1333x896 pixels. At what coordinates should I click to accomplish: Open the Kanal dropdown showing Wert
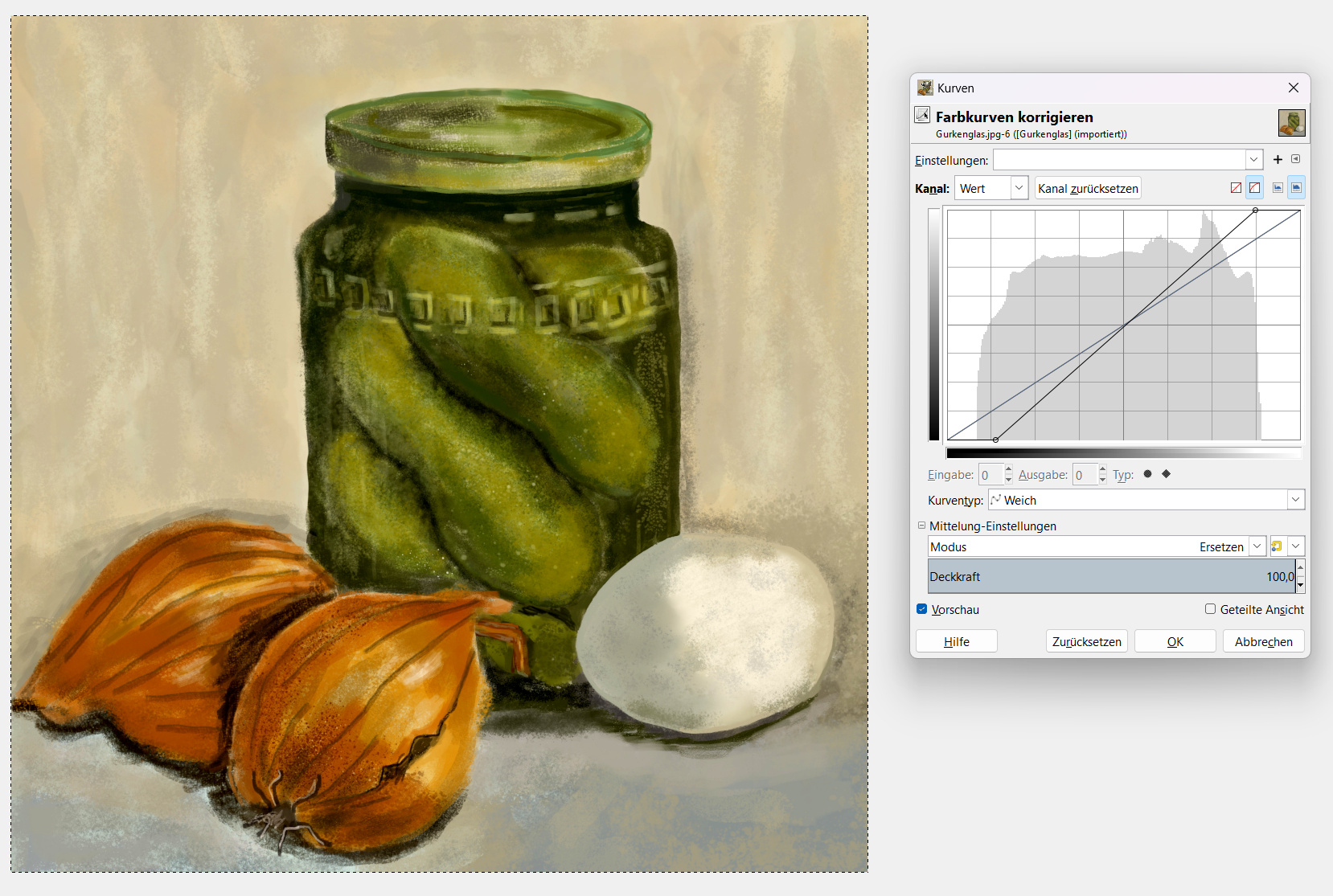pos(991,188)
